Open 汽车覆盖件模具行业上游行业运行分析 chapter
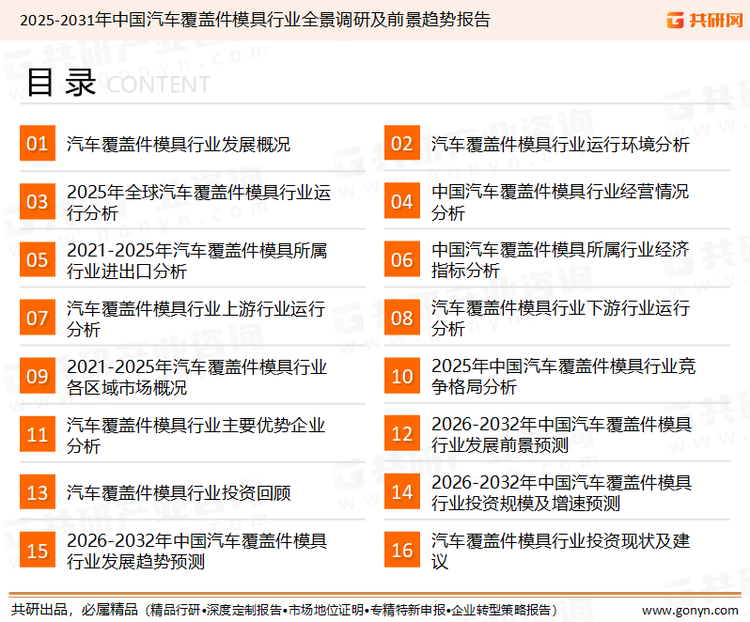This screenshot has width=750, height=622. (x=196, y=319)
